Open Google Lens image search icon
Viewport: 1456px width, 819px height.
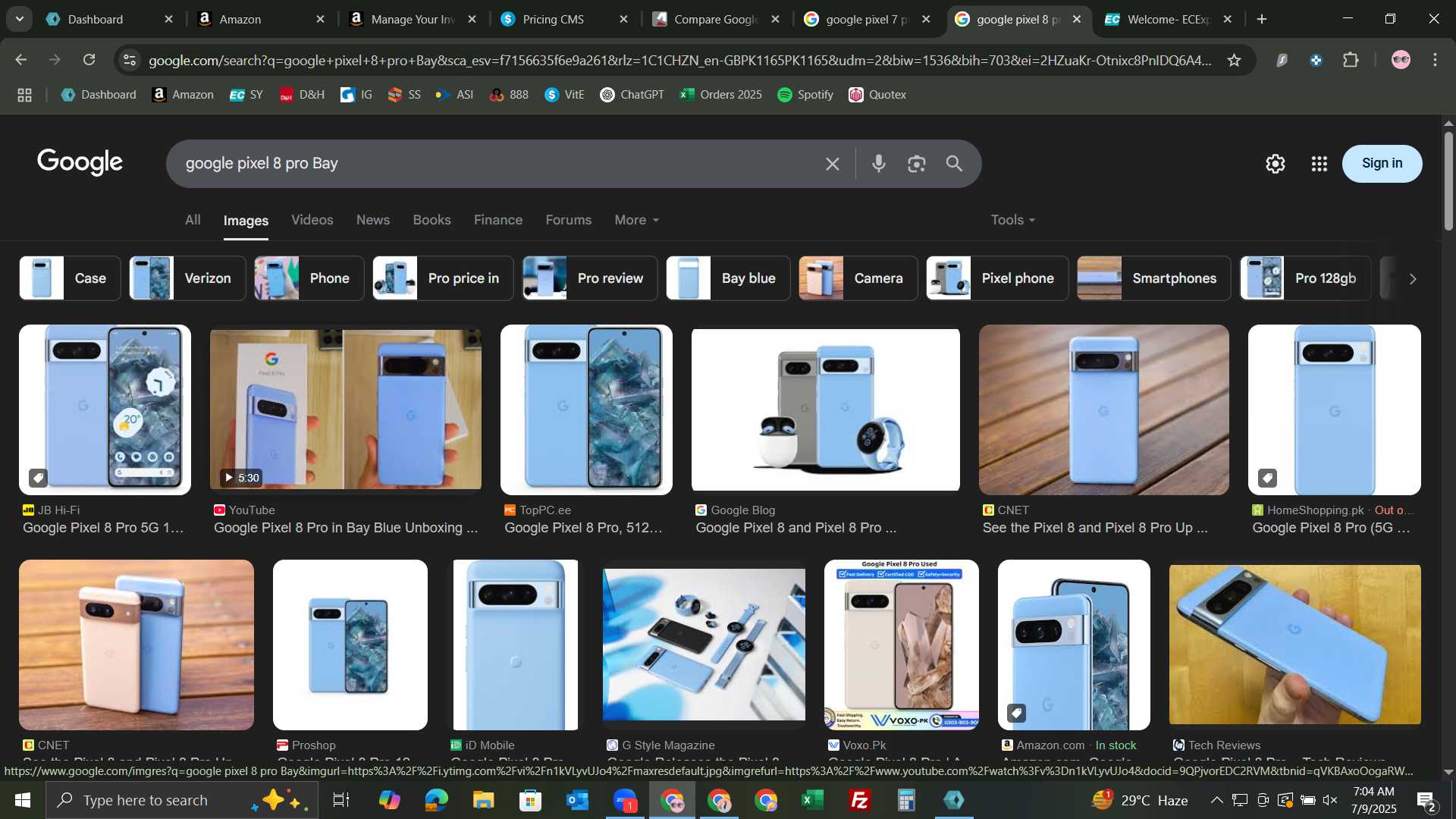[x=916, y=163]
